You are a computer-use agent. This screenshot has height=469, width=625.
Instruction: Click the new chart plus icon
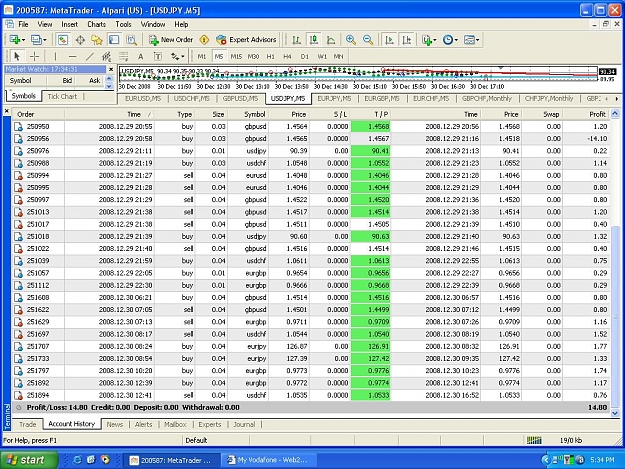tap(15, 39)
